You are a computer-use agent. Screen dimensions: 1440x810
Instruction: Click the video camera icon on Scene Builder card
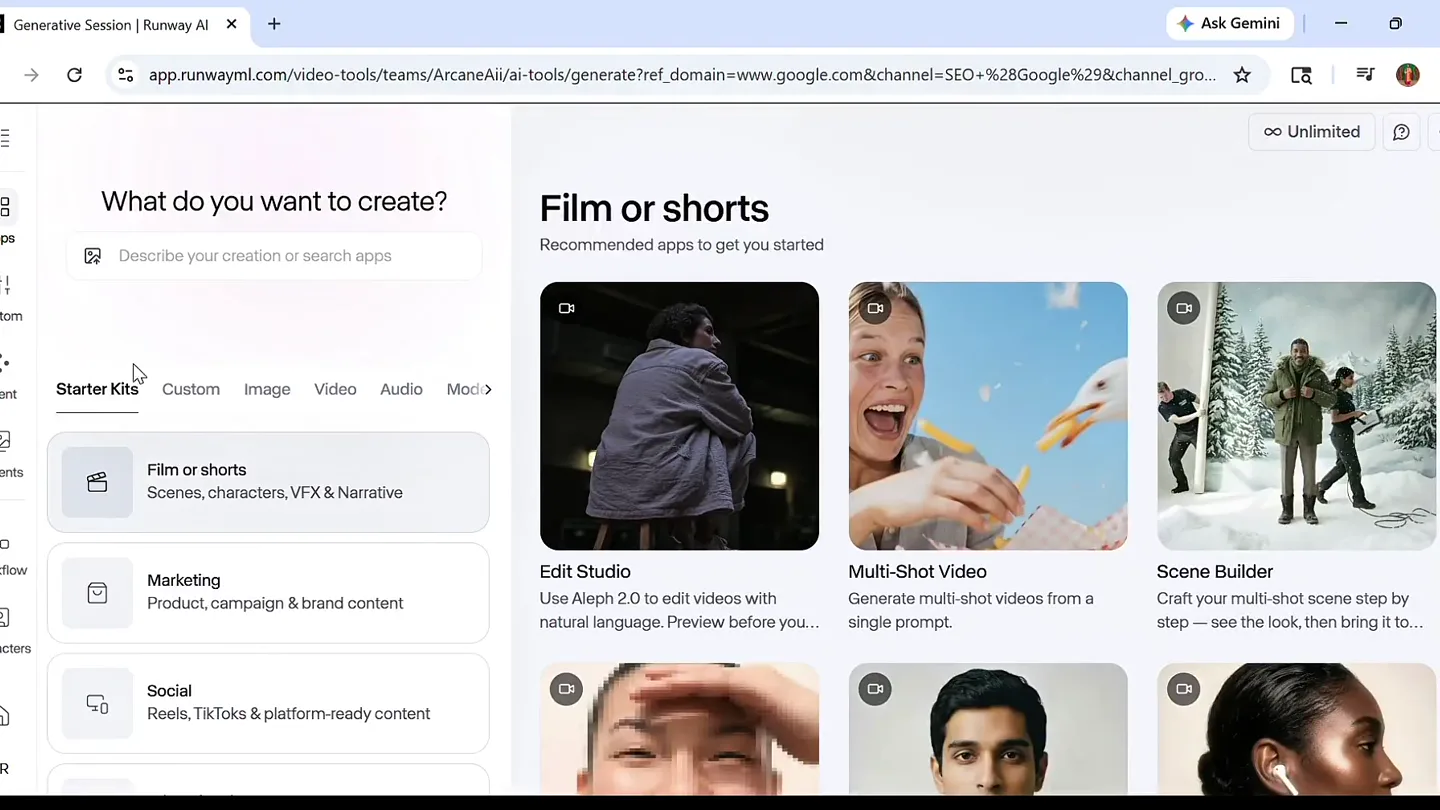click(x=1184, y=308)
